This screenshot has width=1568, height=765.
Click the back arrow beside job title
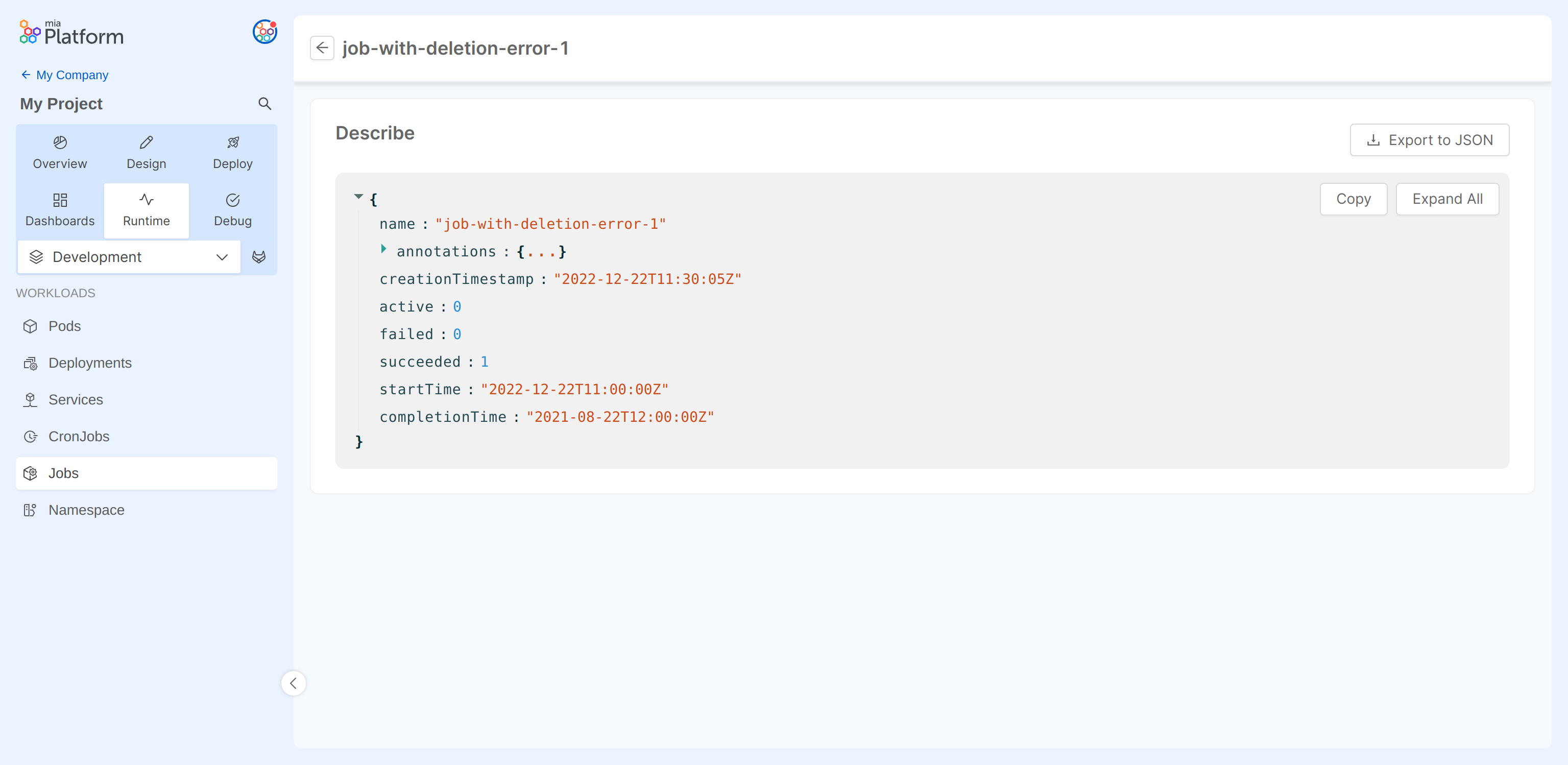coord(321,48)
